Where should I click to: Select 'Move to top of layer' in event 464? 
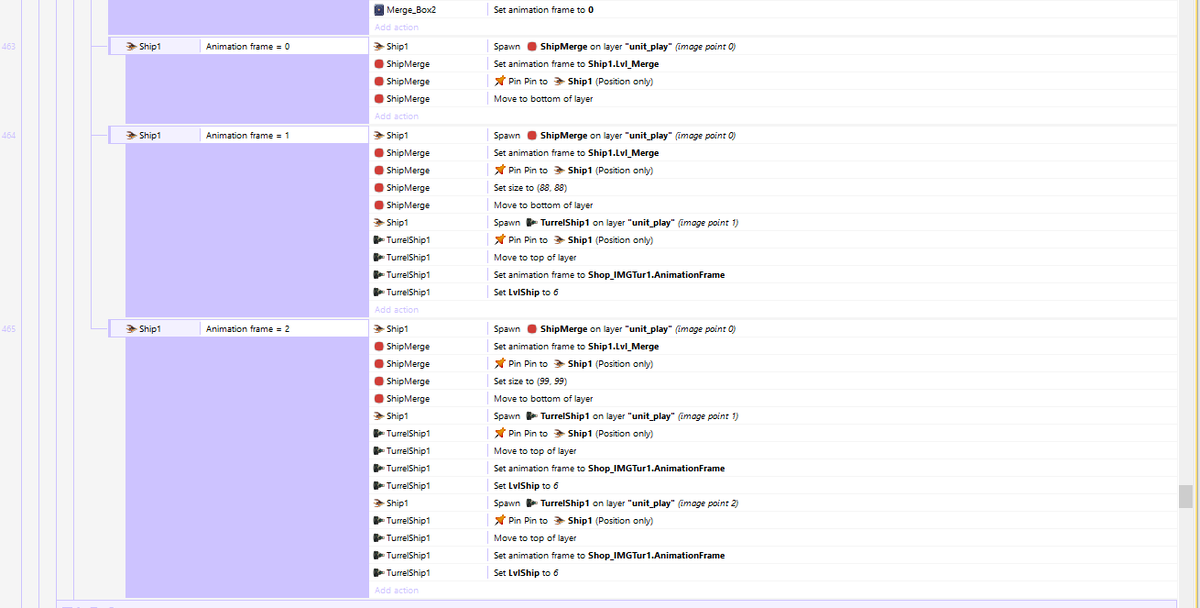point(535,257)
